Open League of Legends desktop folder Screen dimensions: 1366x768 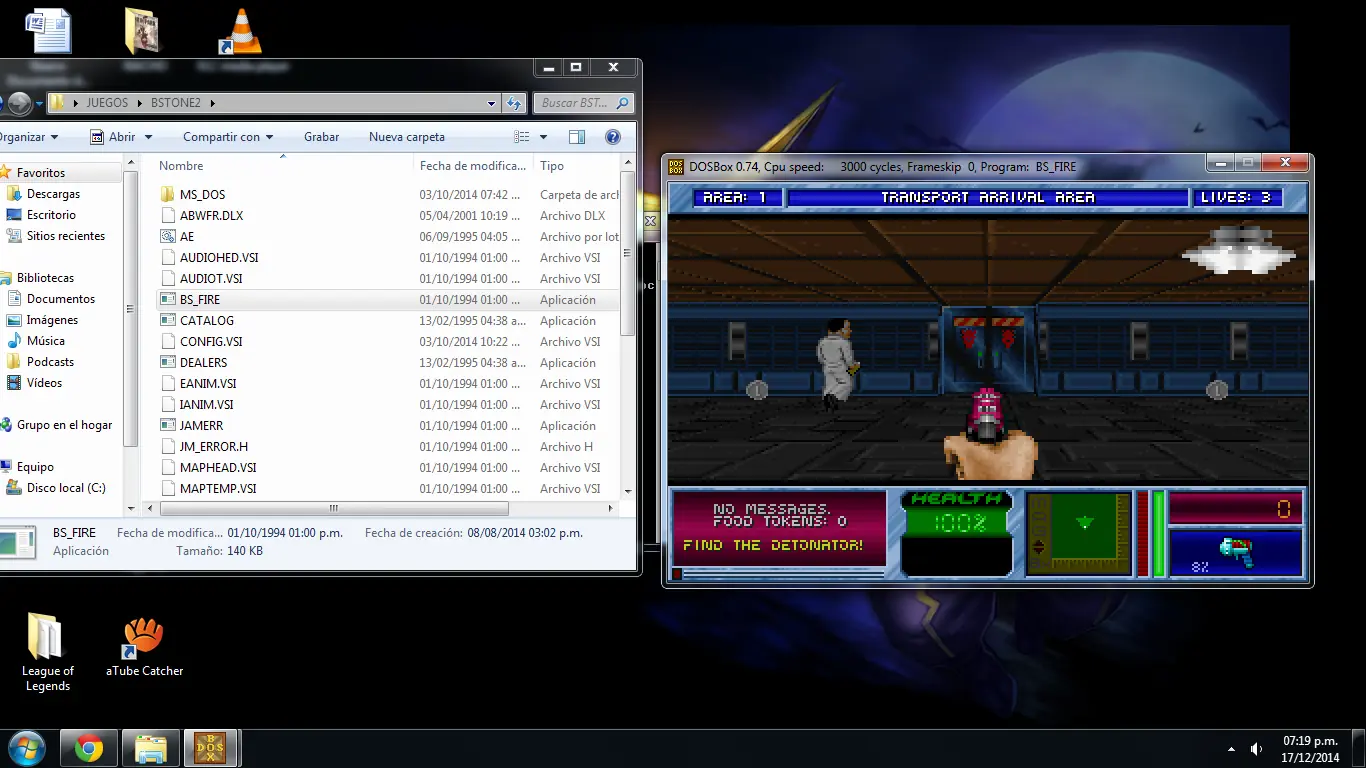pyautogui.click(x=47, y=653)
